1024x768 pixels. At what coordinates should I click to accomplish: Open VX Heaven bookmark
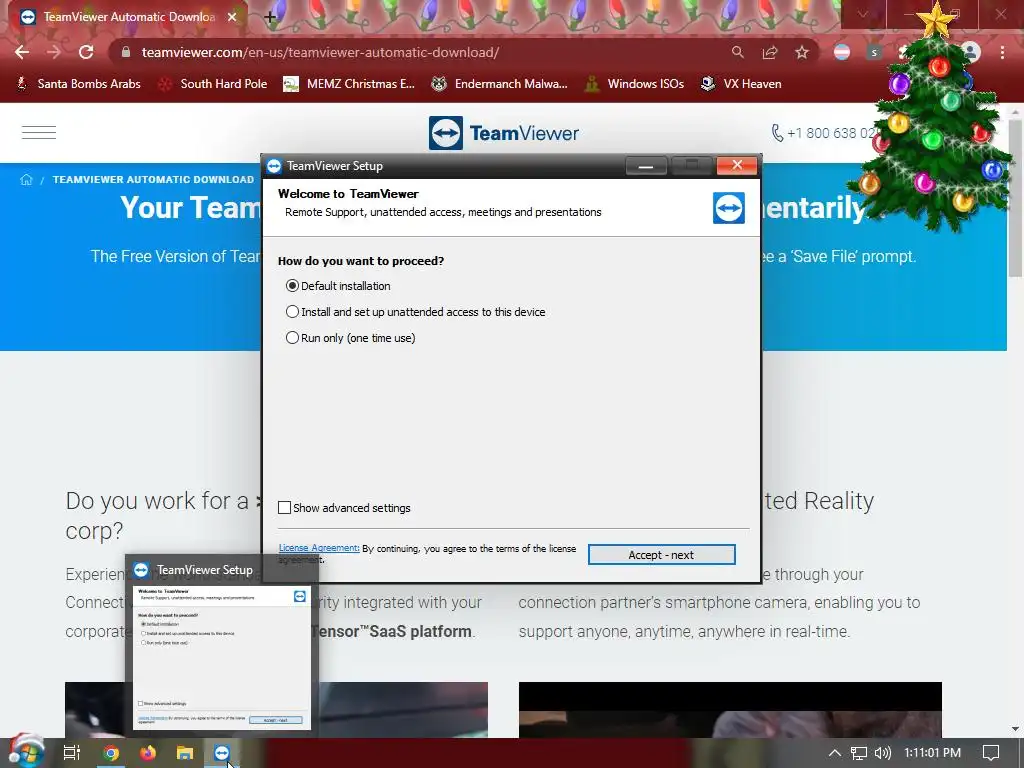[x=741, y=84]
